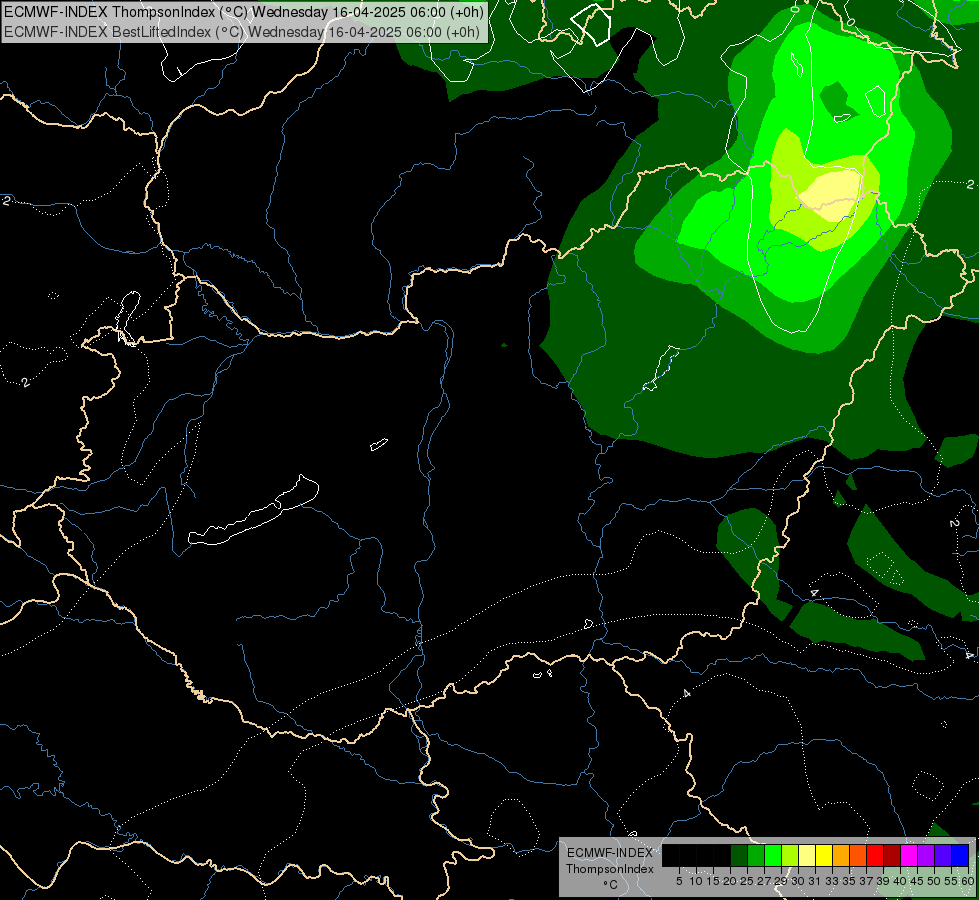Click the '39' tick label in legend
979x900 pixels.
pyautogui.click(x=883, y=881)
